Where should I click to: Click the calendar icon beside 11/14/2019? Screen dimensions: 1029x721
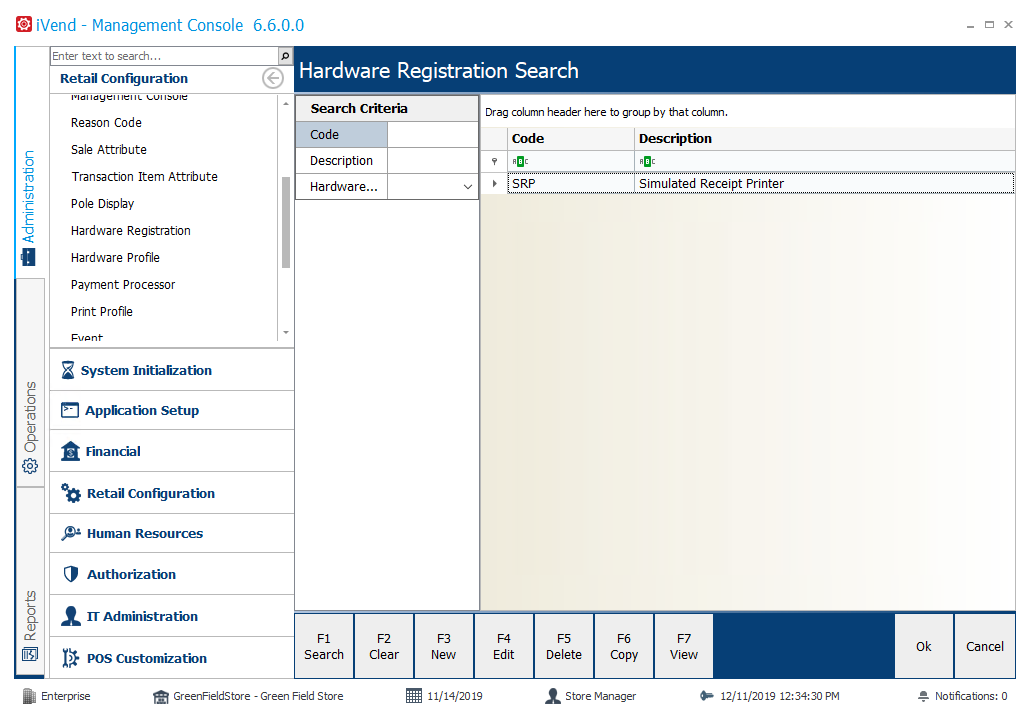coord(413,695)
